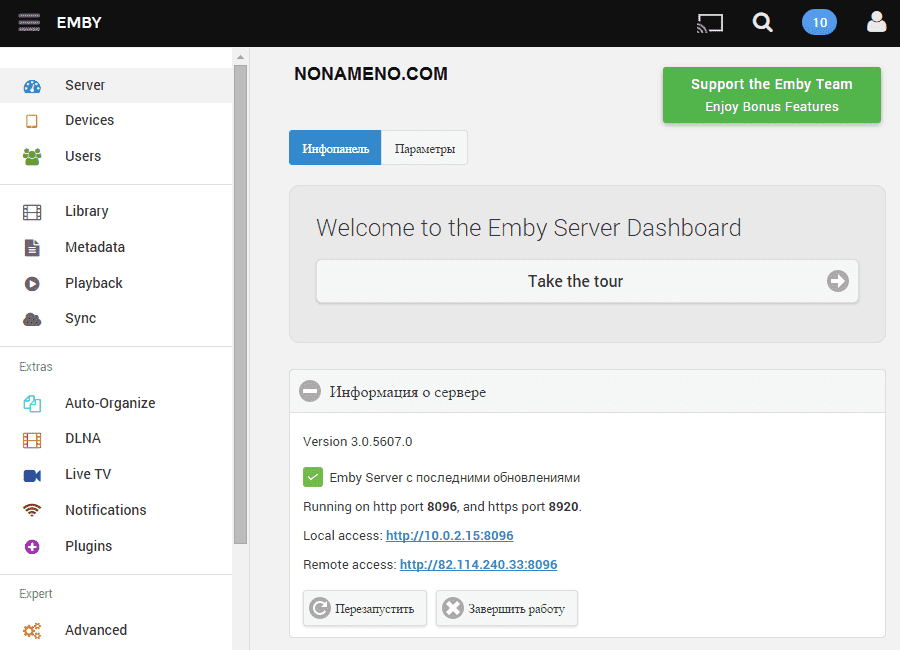Open the user profile icon
Screen dimensions: 900x650
coord(876,22)
